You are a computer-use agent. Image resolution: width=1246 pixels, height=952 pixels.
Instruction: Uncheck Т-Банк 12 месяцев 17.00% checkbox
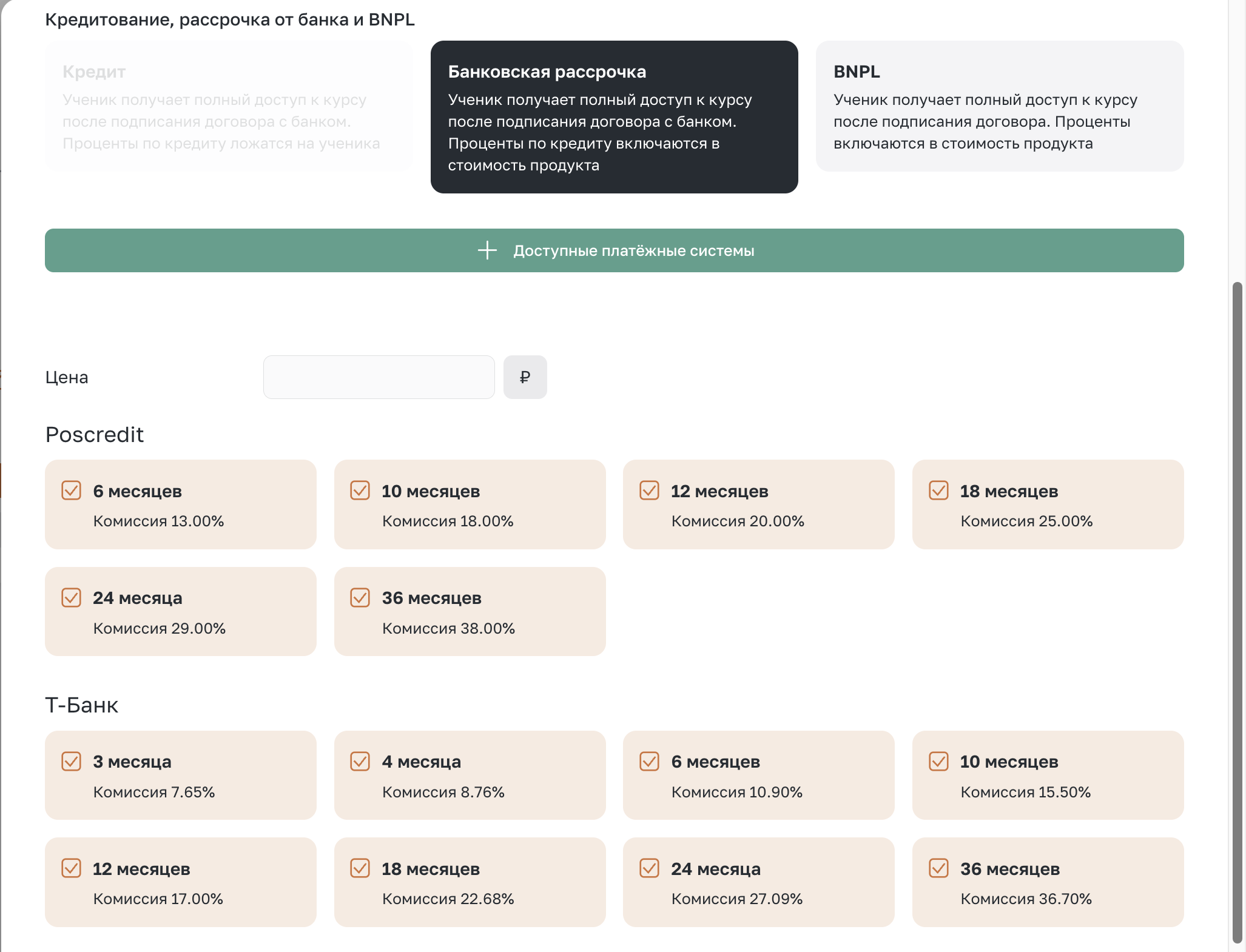click(72, 868)
